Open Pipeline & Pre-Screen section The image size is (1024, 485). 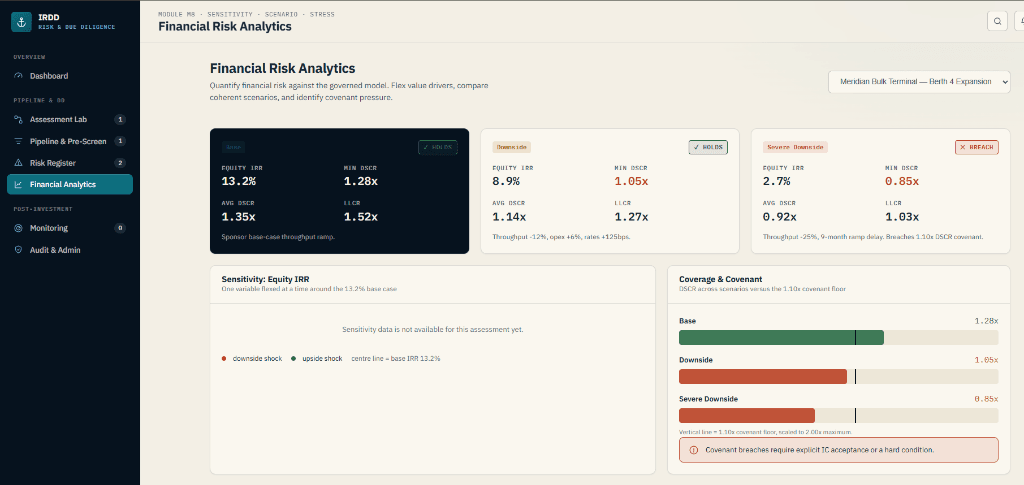coord(70,141)
